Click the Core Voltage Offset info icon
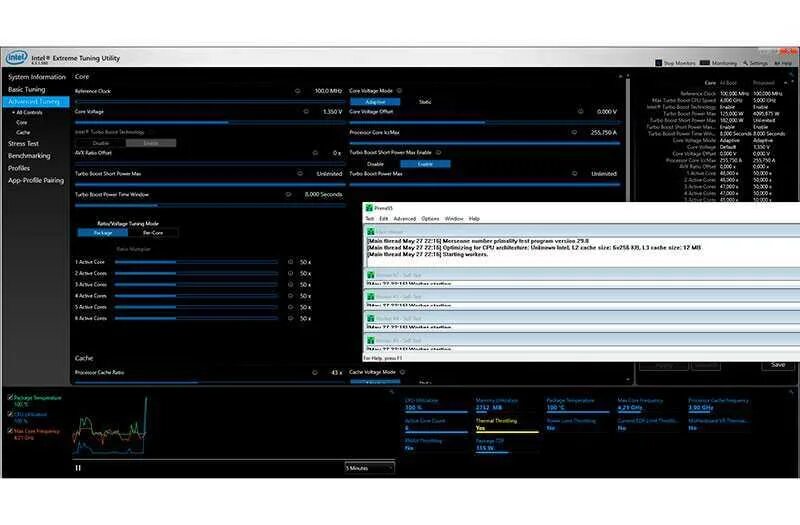 click(581, 111)
